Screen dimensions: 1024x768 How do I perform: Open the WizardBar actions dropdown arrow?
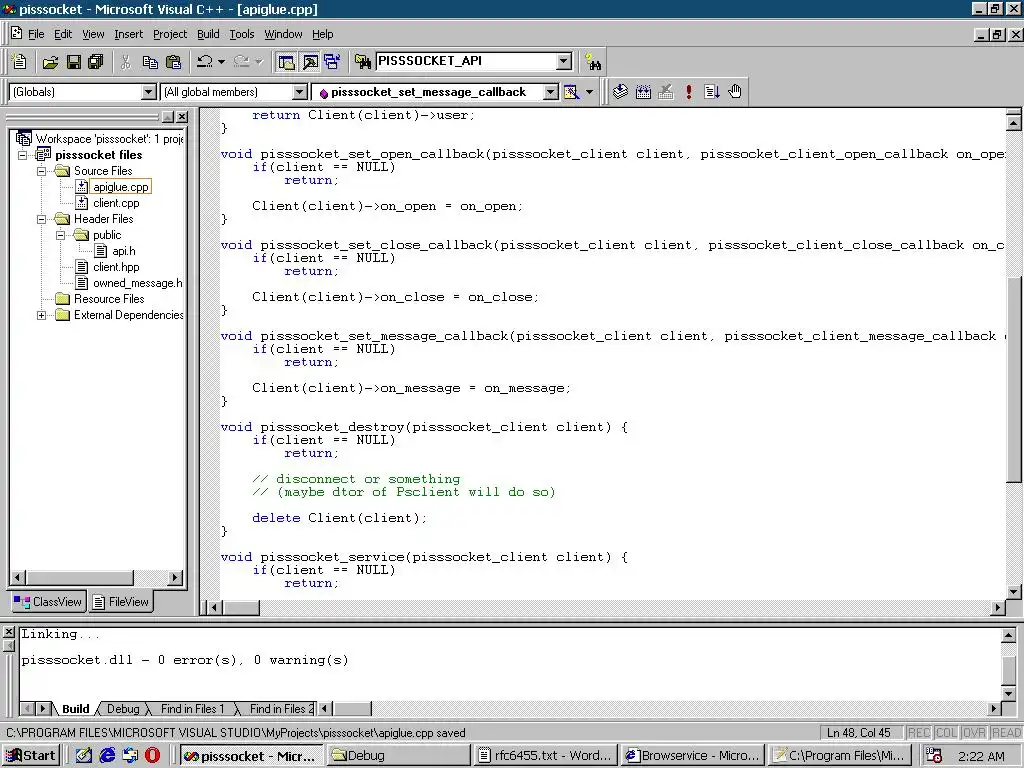click(x=589, y=92)
